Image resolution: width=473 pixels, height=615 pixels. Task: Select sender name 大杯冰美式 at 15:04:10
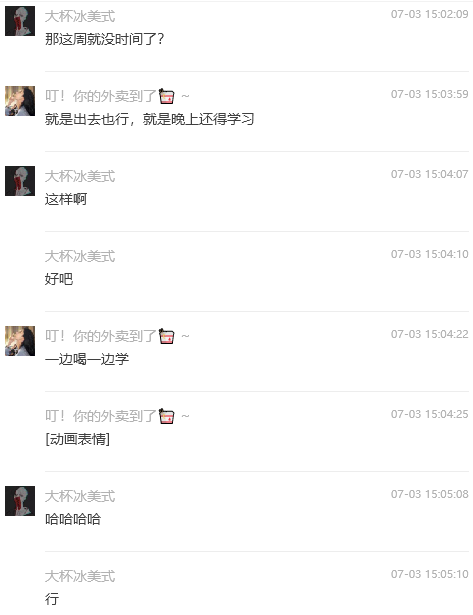[80, 257]
